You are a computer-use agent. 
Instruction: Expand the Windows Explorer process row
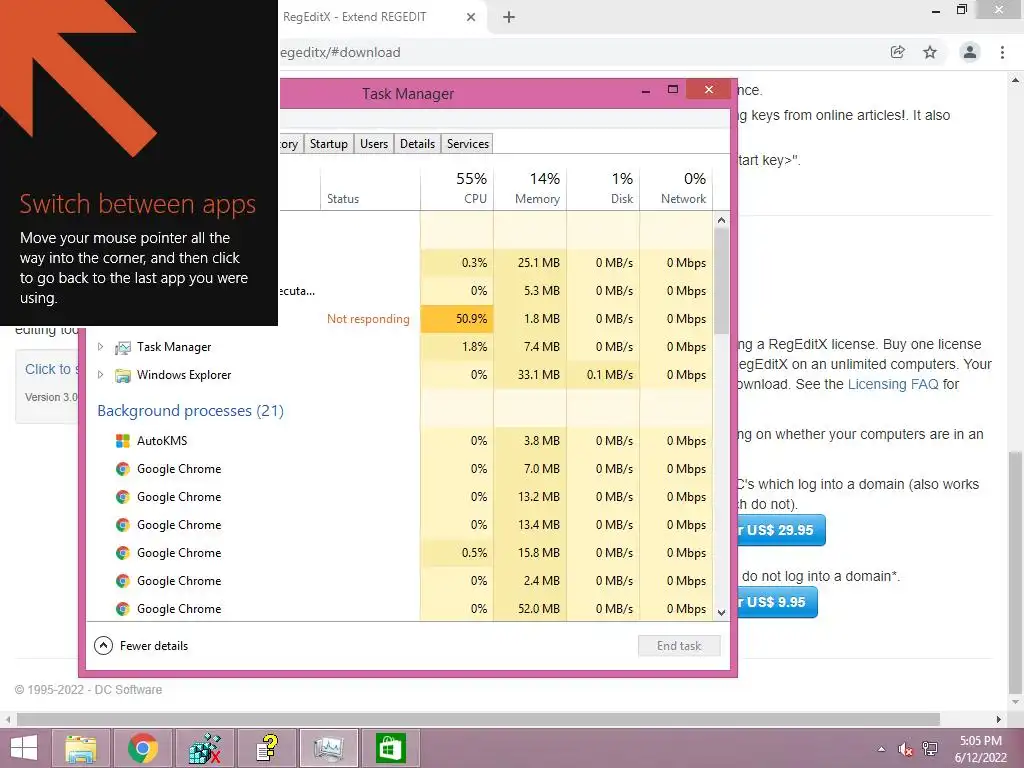click(101, 375)
